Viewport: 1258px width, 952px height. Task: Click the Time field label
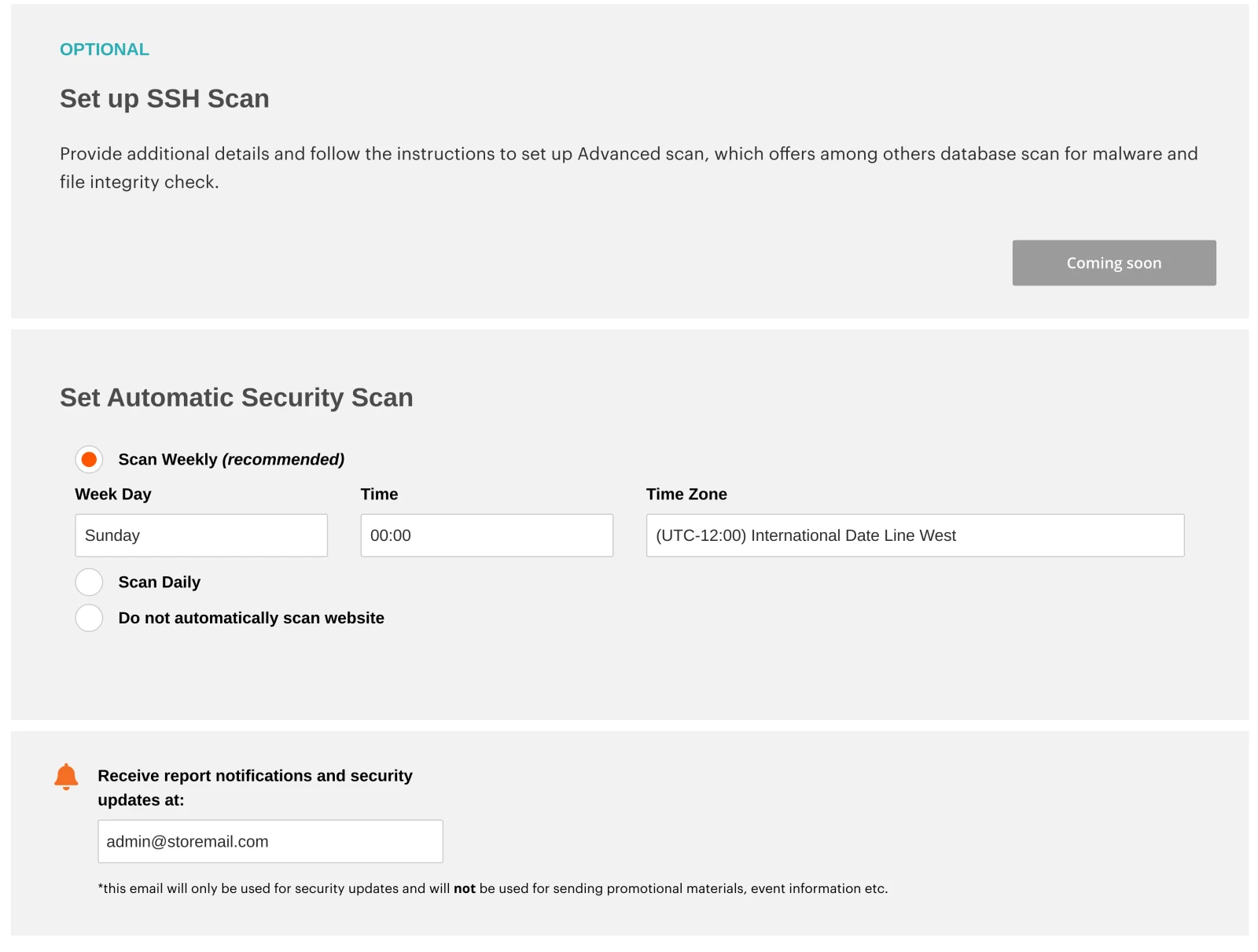click(x=379, y=494)
